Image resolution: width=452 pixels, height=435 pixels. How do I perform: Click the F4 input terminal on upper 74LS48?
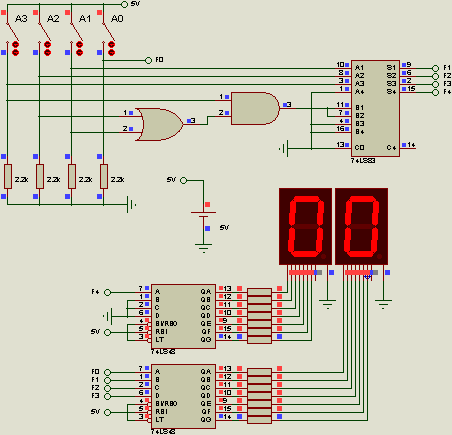107,292
